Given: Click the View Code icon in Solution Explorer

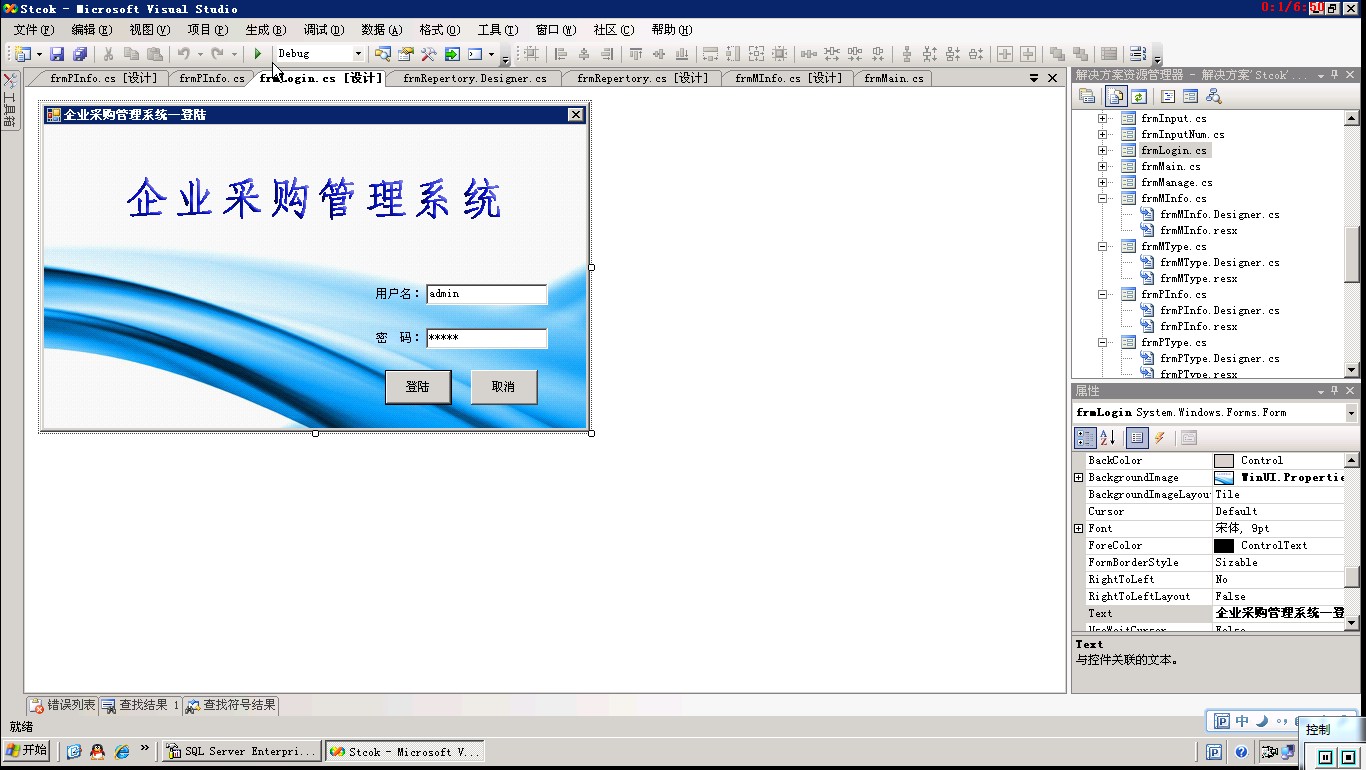Looking at the screenshot, I should coord(1167,97).
